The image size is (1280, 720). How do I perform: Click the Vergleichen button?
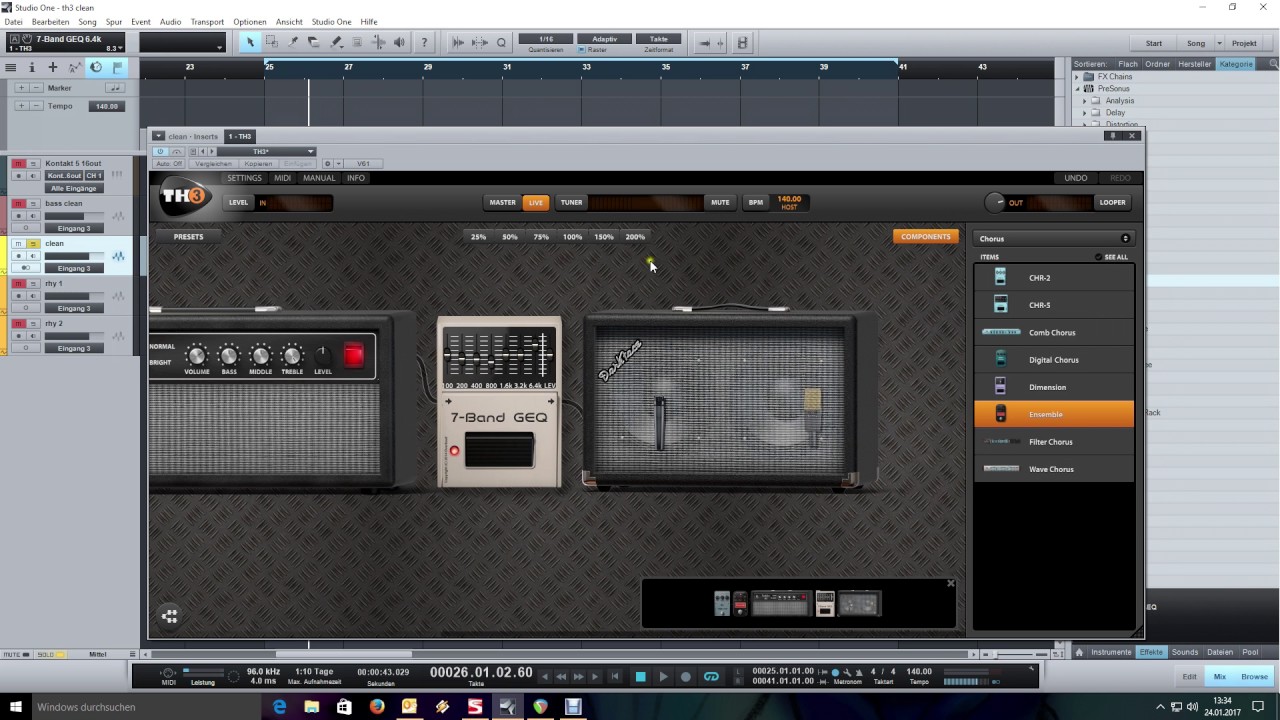click(x=214, y=164)
